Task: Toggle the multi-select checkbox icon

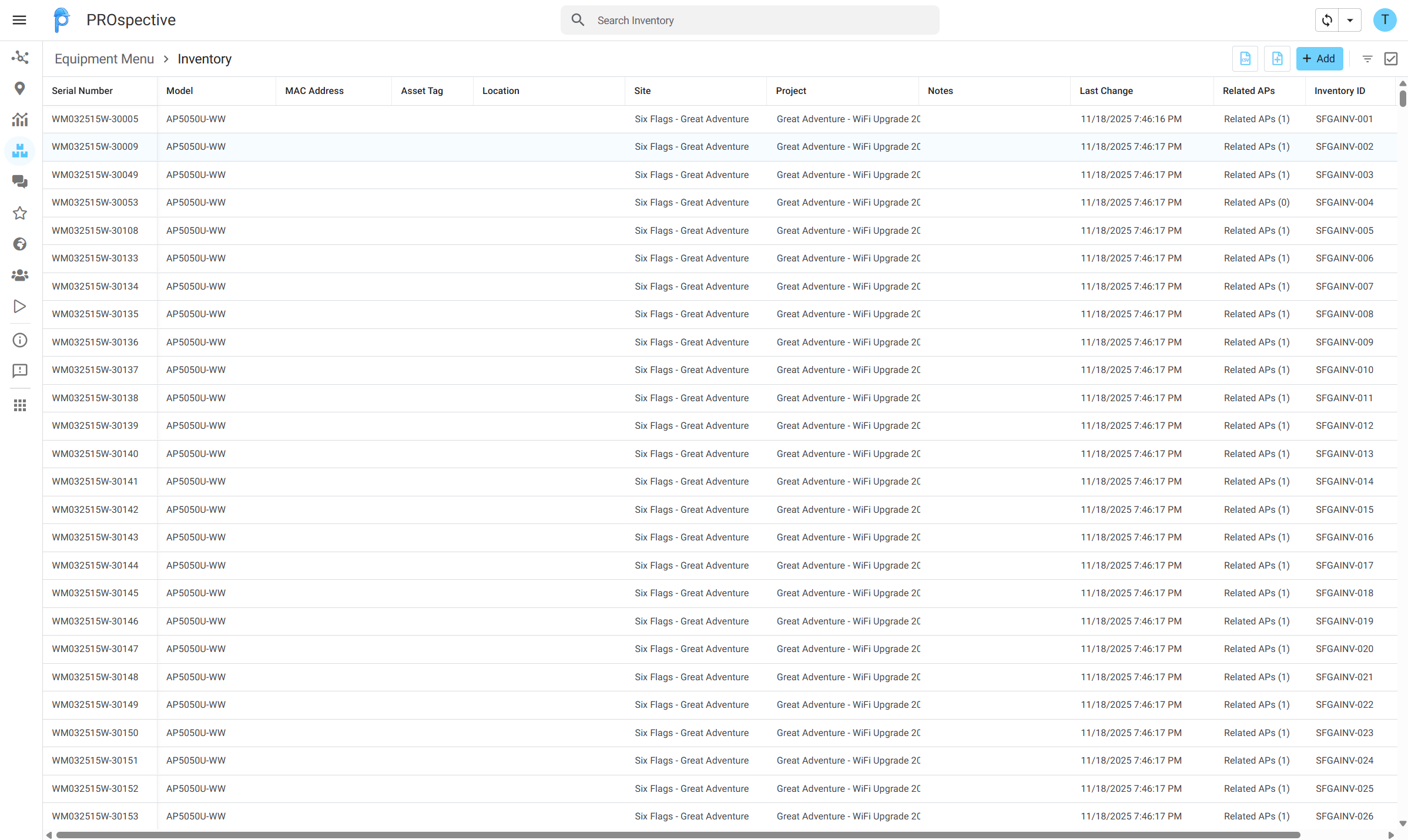Action: tap(1391, 59)
